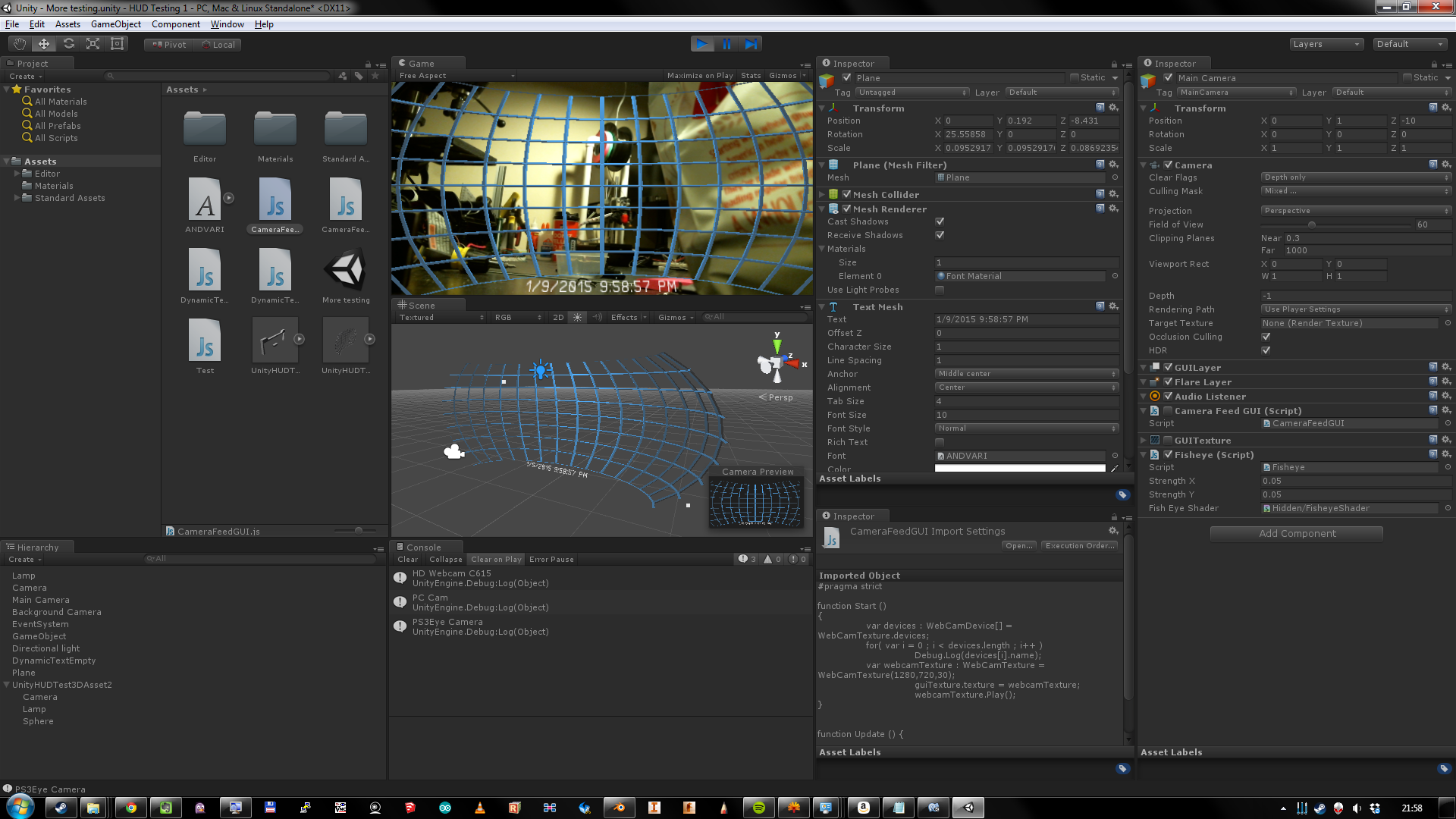Click Clear in the Console panel

tap(407, 559)
